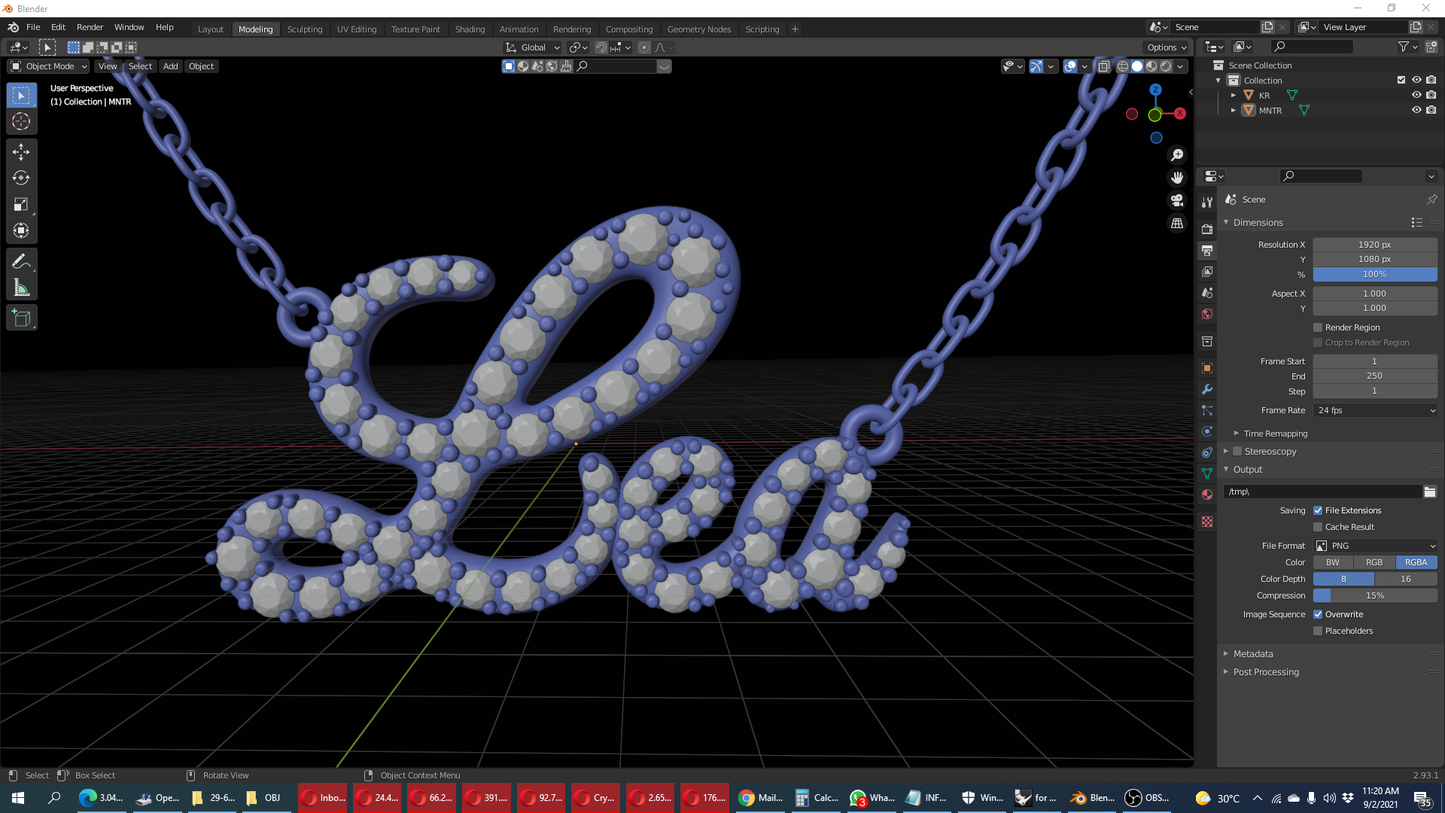Switch perspective/orthographic grid icon
Screen dimensions: 1445x813
click(1177, 223)
